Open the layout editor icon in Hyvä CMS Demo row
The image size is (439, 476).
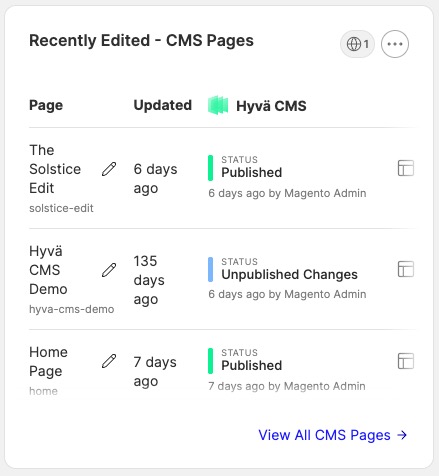point(406,269)
